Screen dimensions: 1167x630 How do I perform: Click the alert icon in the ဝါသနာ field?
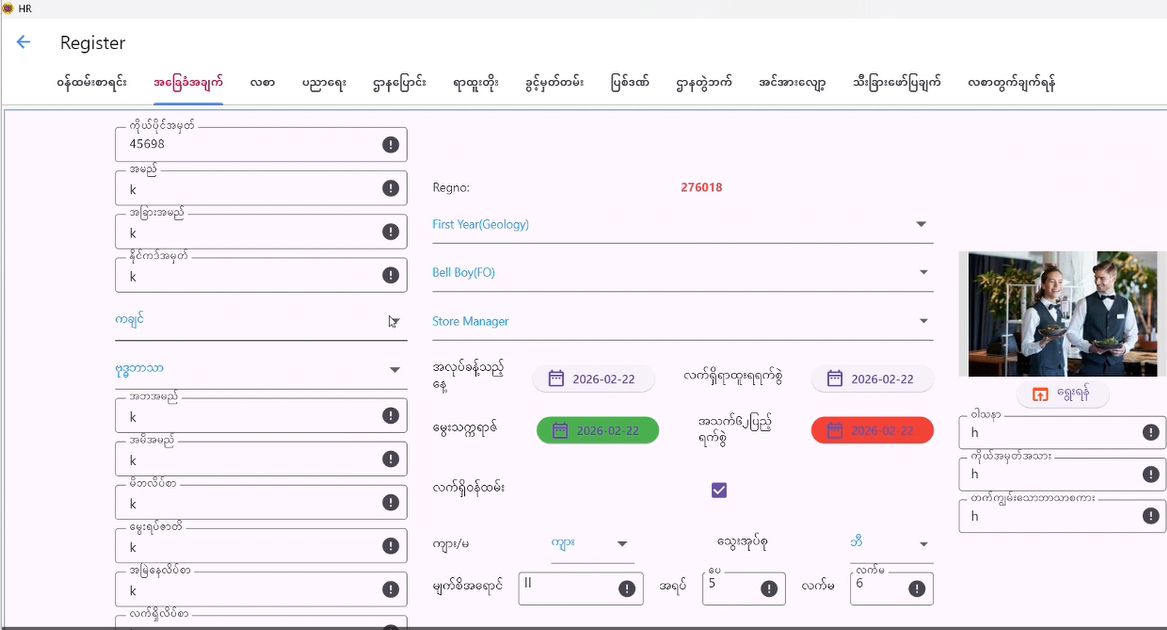coord(1151,432)
